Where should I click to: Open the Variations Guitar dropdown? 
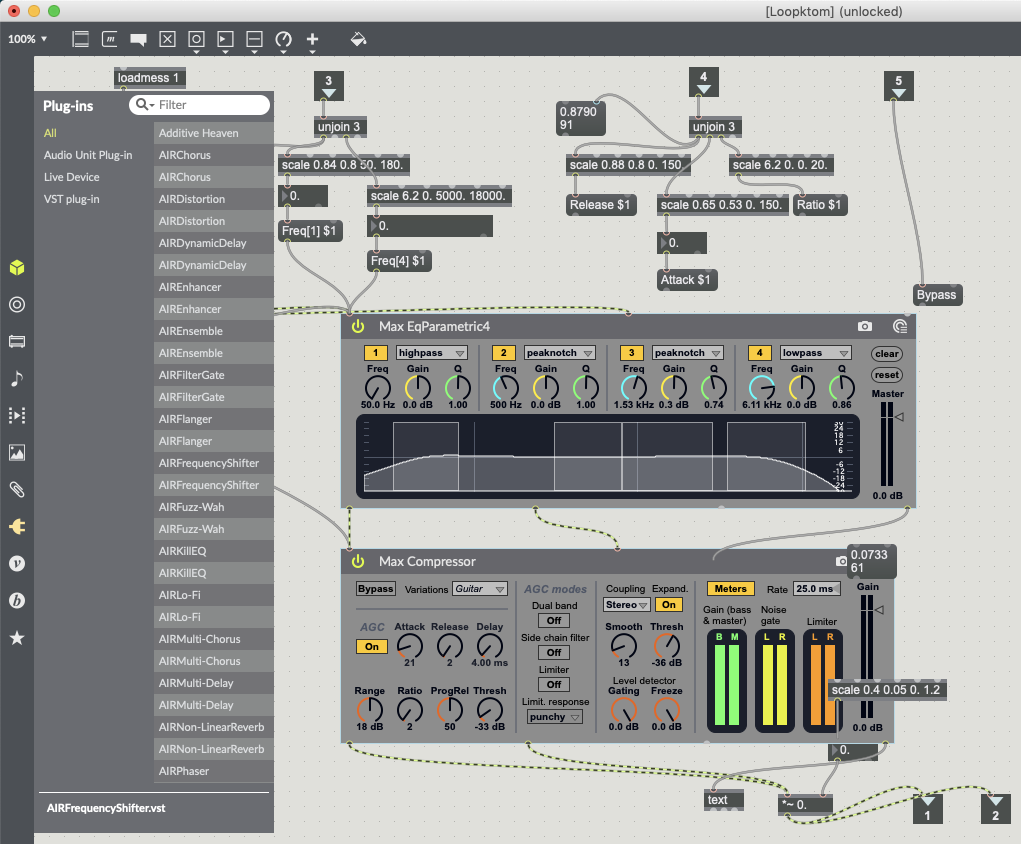[x=480, y=589]
